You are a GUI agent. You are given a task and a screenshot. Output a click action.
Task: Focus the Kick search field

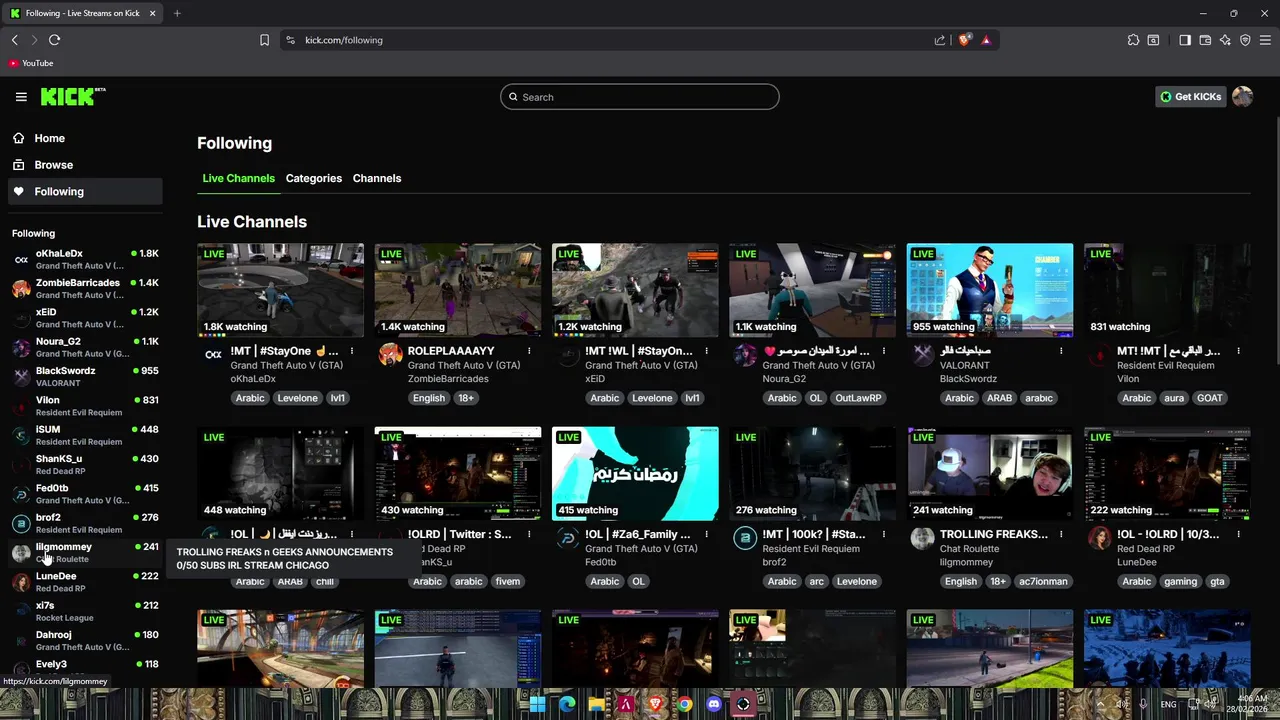point(640,97)
